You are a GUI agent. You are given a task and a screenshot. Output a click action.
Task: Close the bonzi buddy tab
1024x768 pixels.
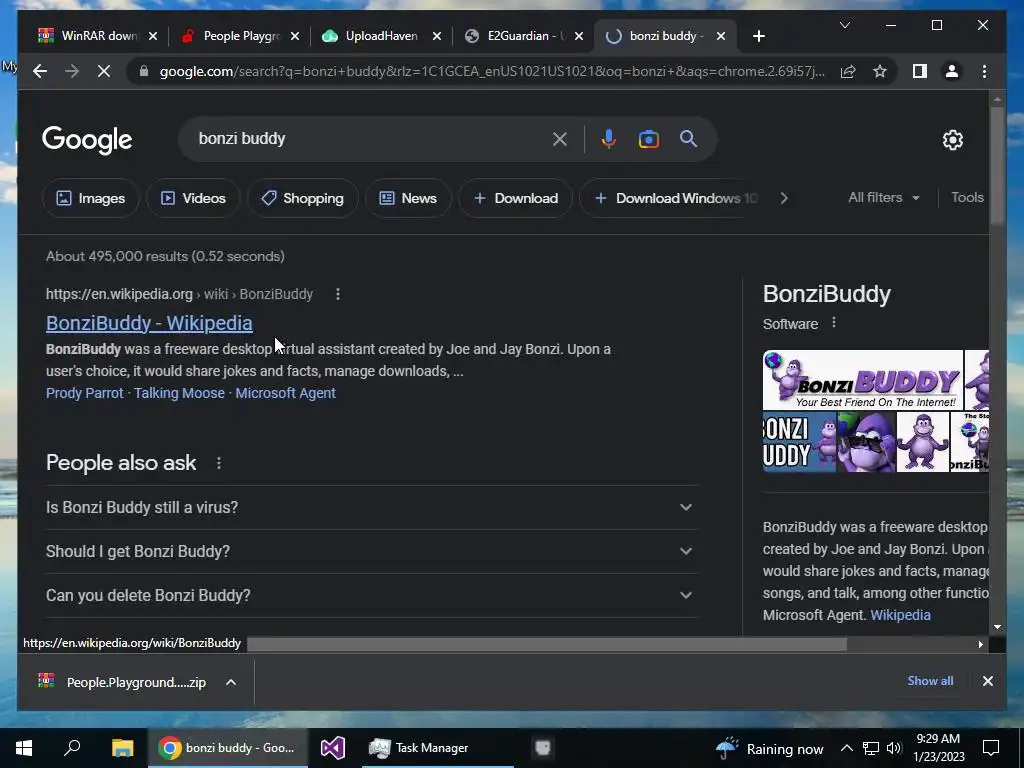coord(721,37)
